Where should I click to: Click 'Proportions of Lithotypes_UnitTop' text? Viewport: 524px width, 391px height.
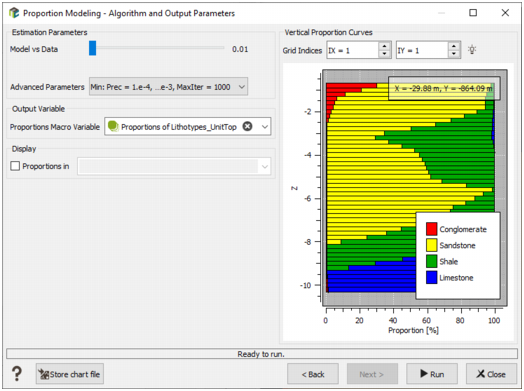179,127
